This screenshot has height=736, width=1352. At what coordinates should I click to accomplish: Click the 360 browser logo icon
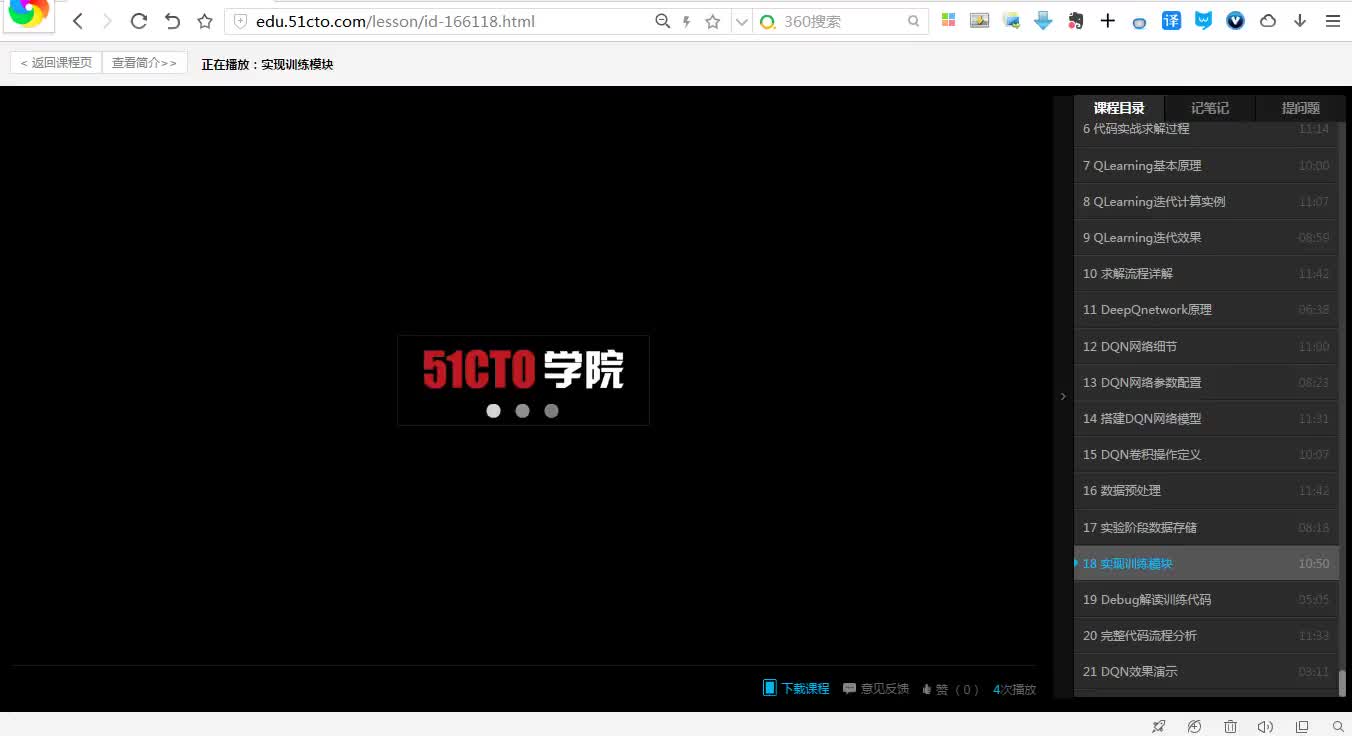pyautogui.click(x=28, y=14)
